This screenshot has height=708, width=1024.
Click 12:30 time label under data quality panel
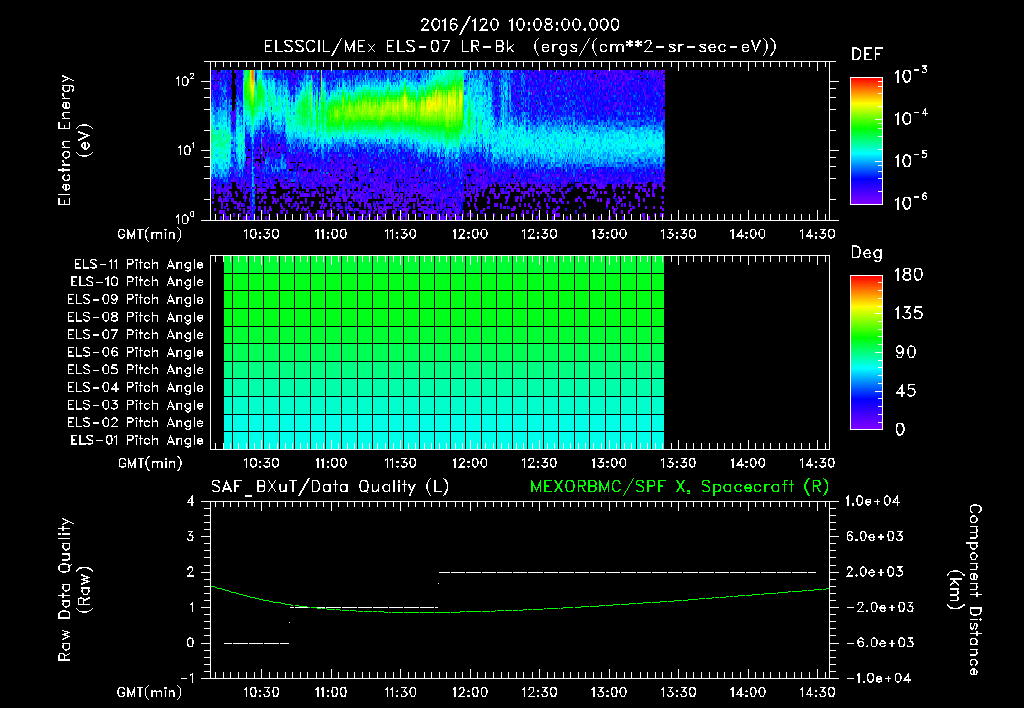539,692
